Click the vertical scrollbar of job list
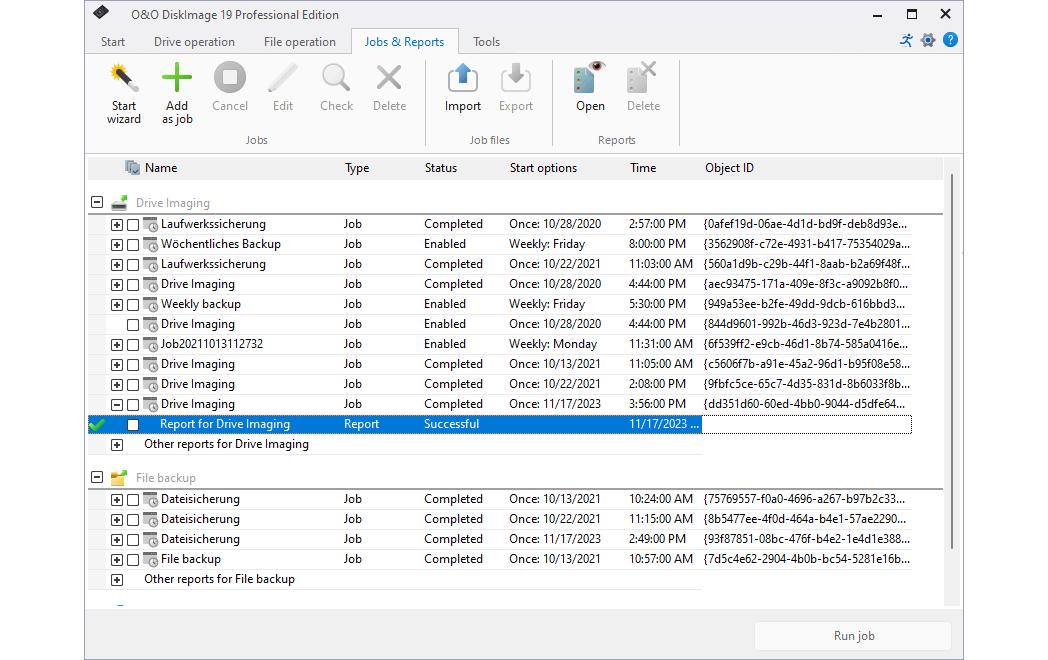1048x660 pixels. pyautogui.click(x=952, y=361)
